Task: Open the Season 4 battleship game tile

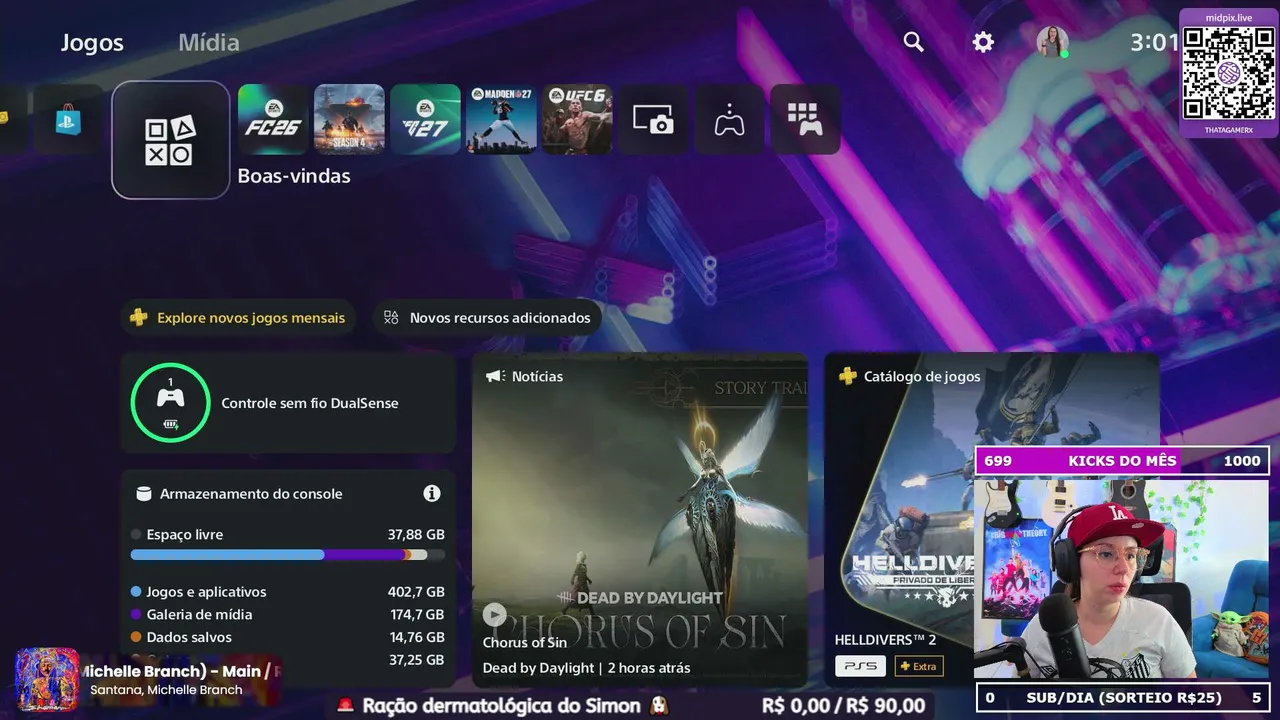Action: pyautogui.click(x=349, y=119)
